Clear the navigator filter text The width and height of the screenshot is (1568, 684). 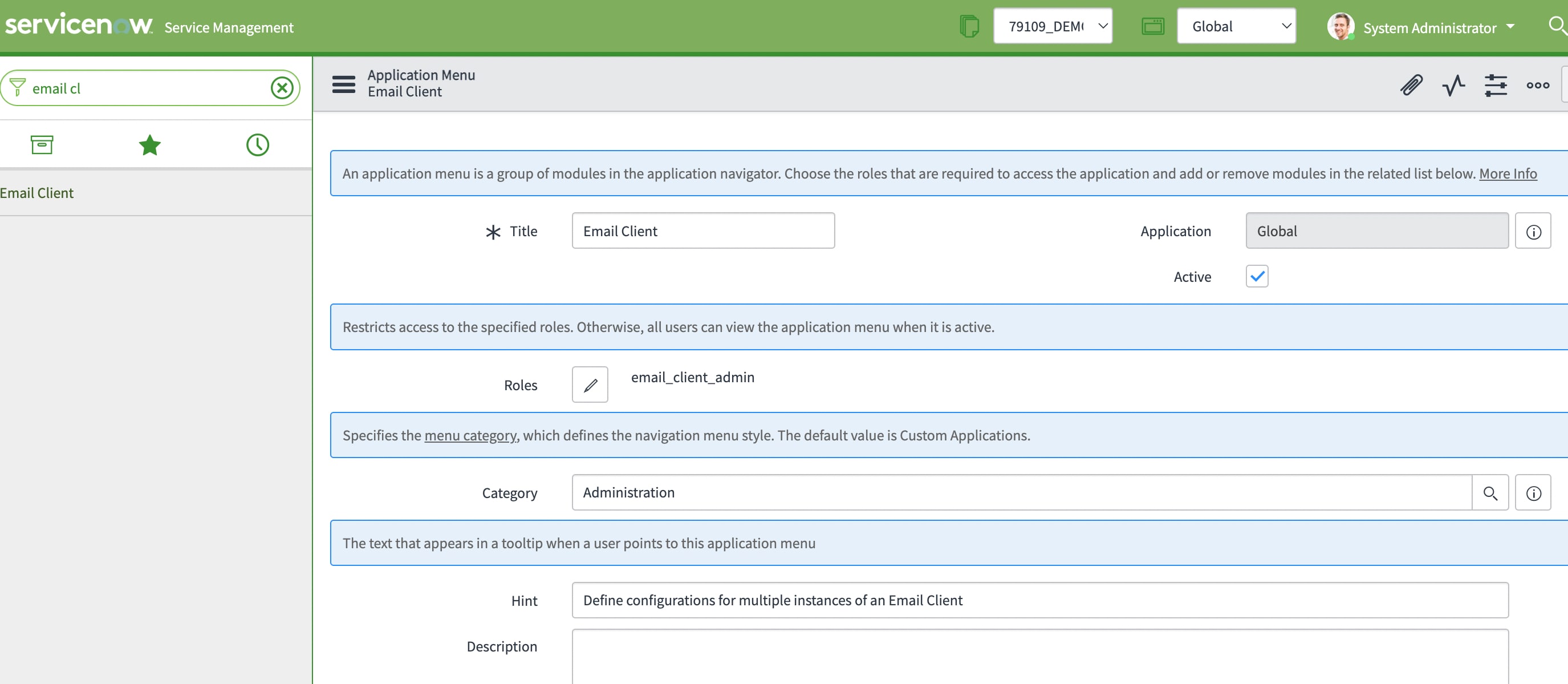pyautogui.click(x=282, y=88)
